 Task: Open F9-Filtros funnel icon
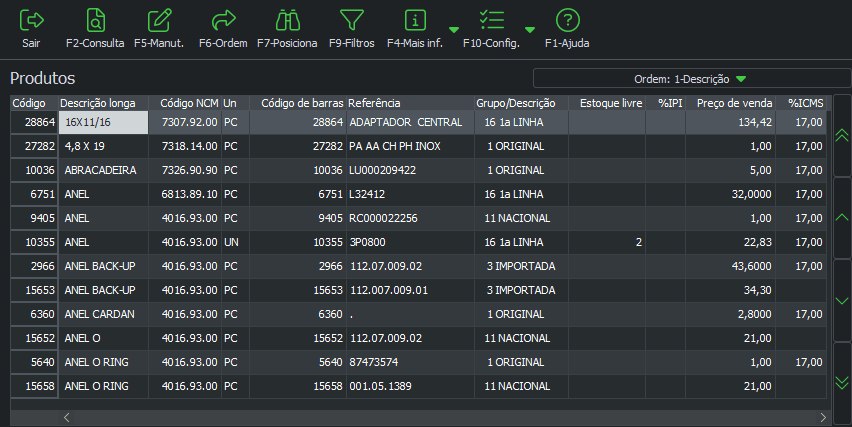pyautogui.click(x=352, y=21)
